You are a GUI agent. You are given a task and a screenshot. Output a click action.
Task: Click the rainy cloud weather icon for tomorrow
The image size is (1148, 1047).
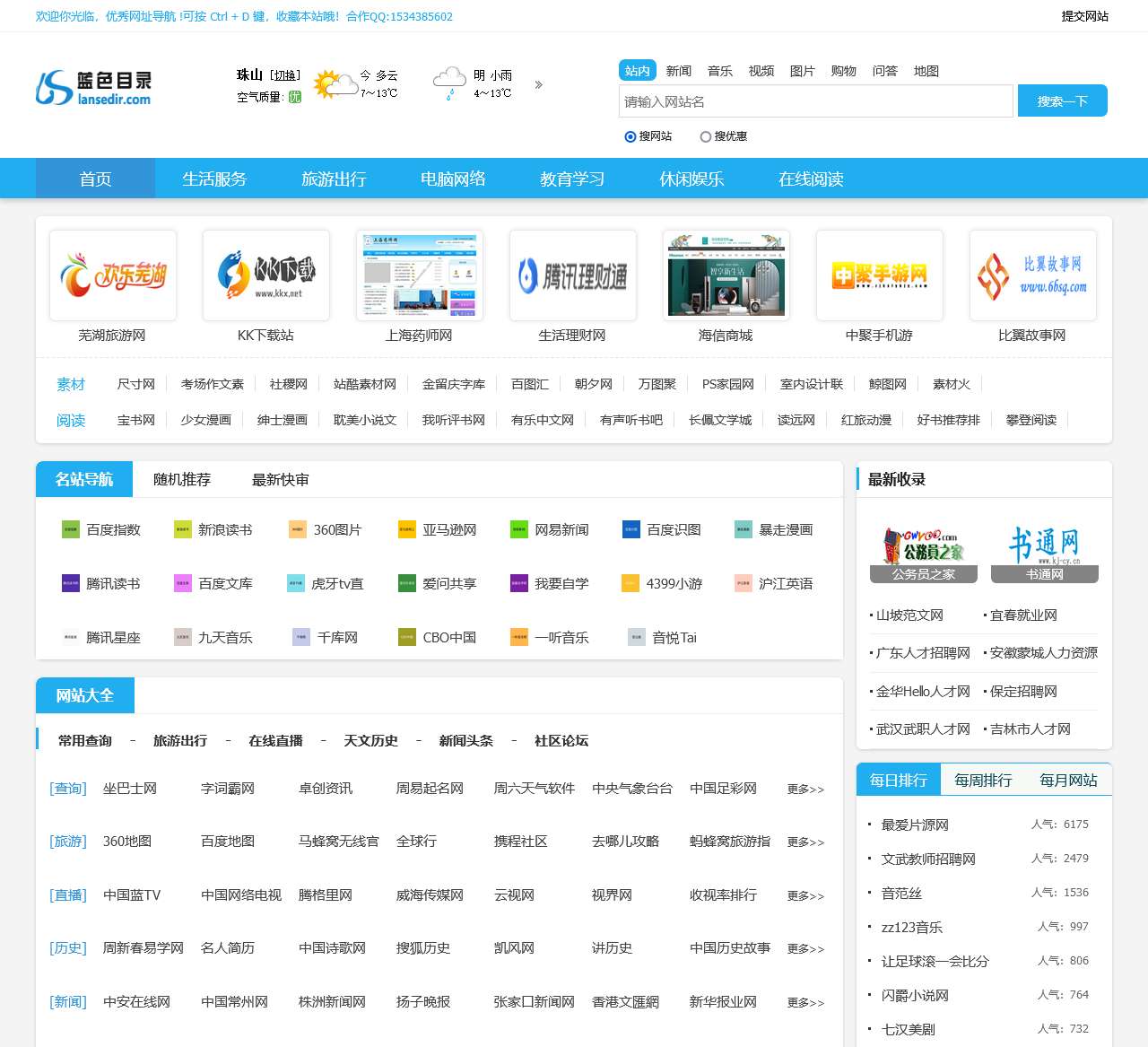tap(448, 83)
